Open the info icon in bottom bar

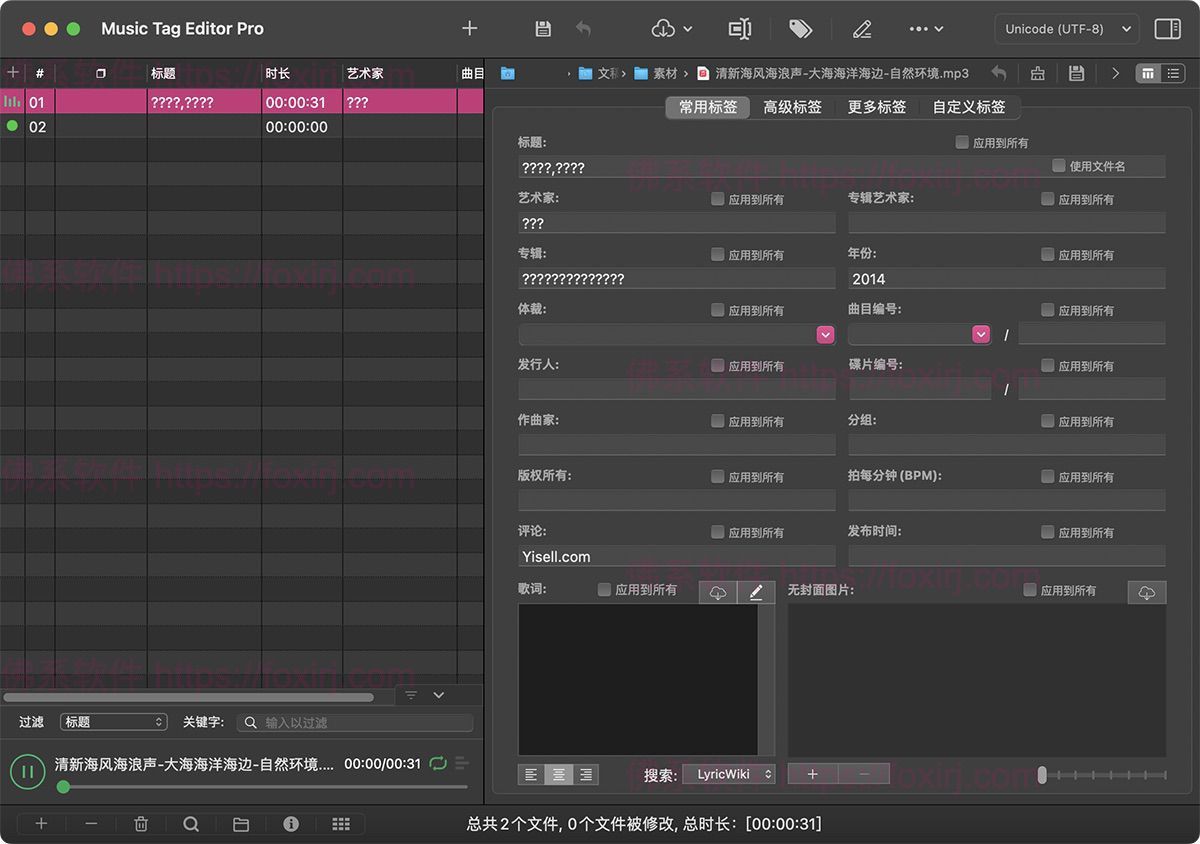click(291, 824)
